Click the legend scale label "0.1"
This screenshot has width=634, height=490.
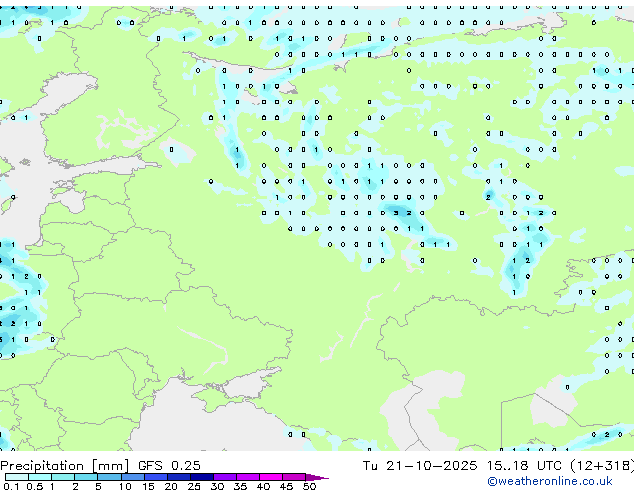(x=11, y=486)
